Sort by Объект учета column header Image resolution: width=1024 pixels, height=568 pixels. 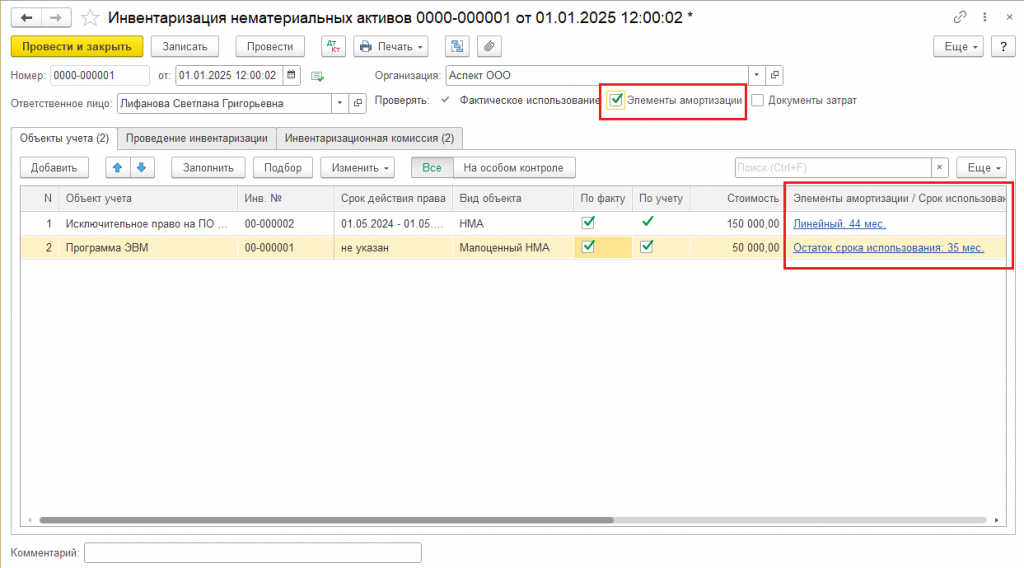point(148,198)
